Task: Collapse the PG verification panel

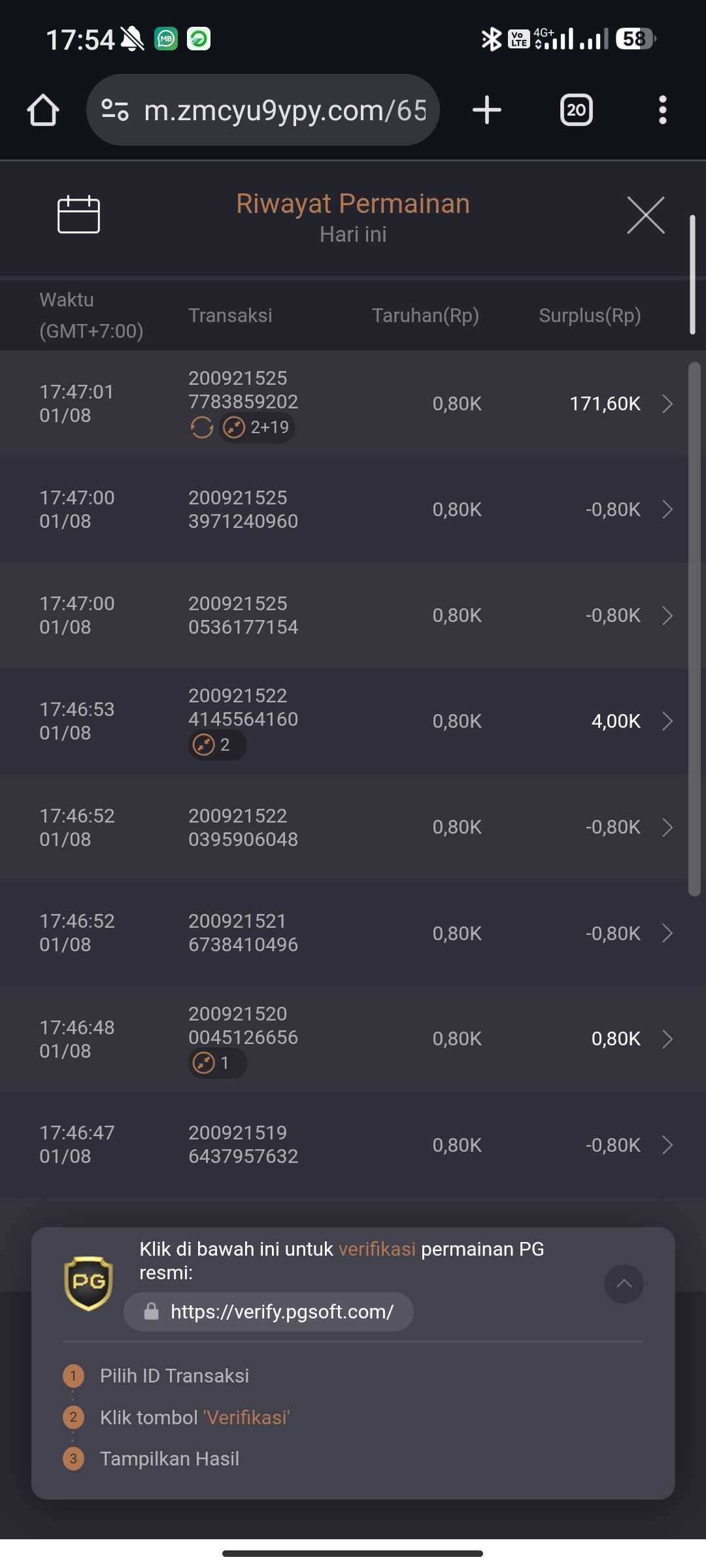Action: click(x=624, y=1284)
